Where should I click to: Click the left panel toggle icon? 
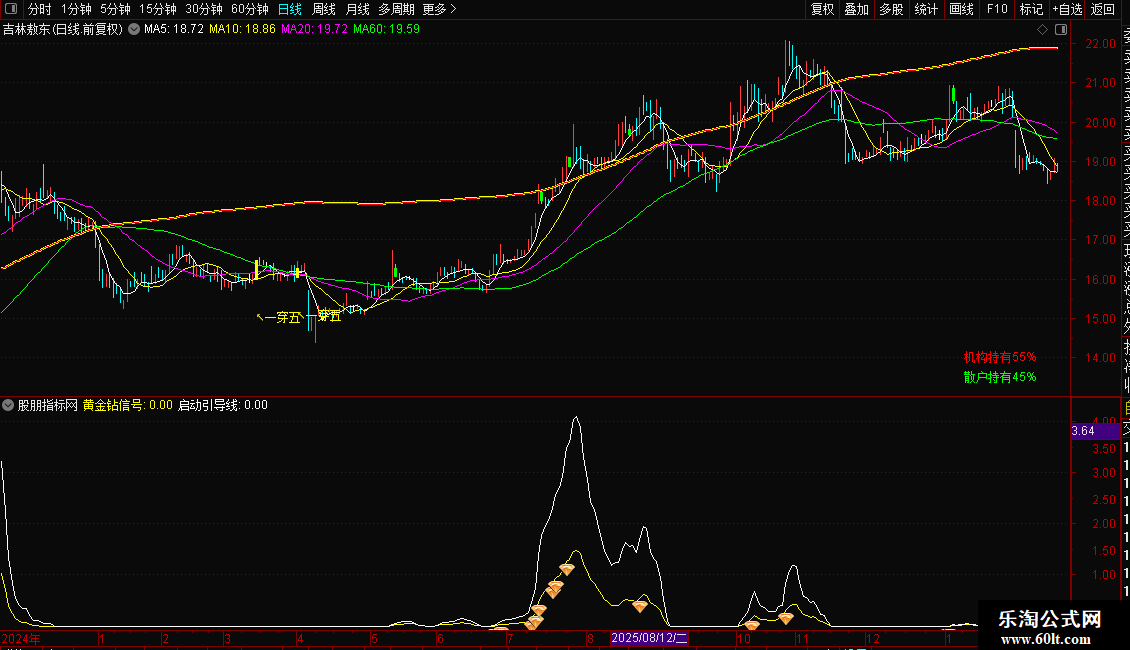[x=10, y=9]
